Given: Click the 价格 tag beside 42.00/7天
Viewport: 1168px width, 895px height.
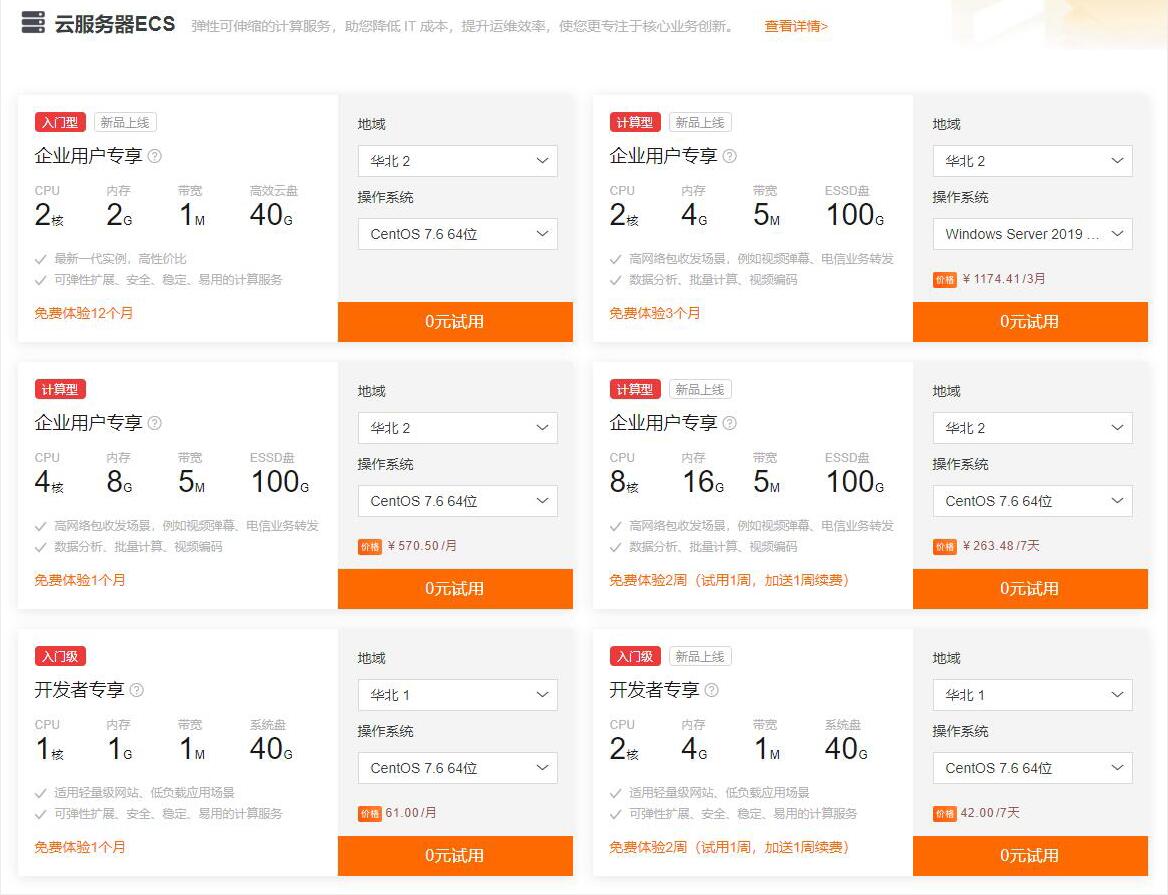Looking at the screenshot, I should (945, 814).
